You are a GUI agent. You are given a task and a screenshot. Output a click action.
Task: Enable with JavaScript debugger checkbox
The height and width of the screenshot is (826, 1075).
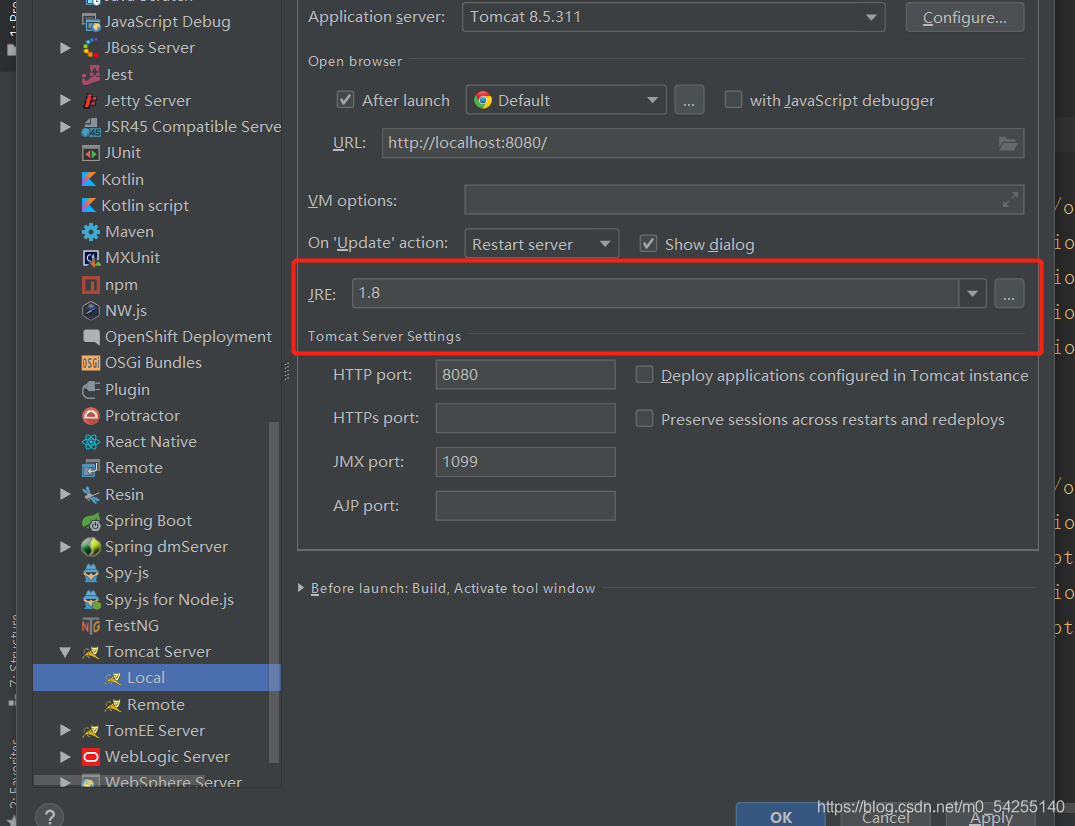(733, 100)
